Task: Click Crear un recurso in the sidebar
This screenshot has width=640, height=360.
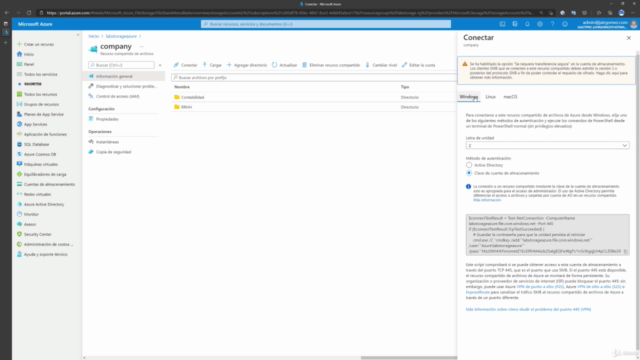Action: tap(35, 44)
